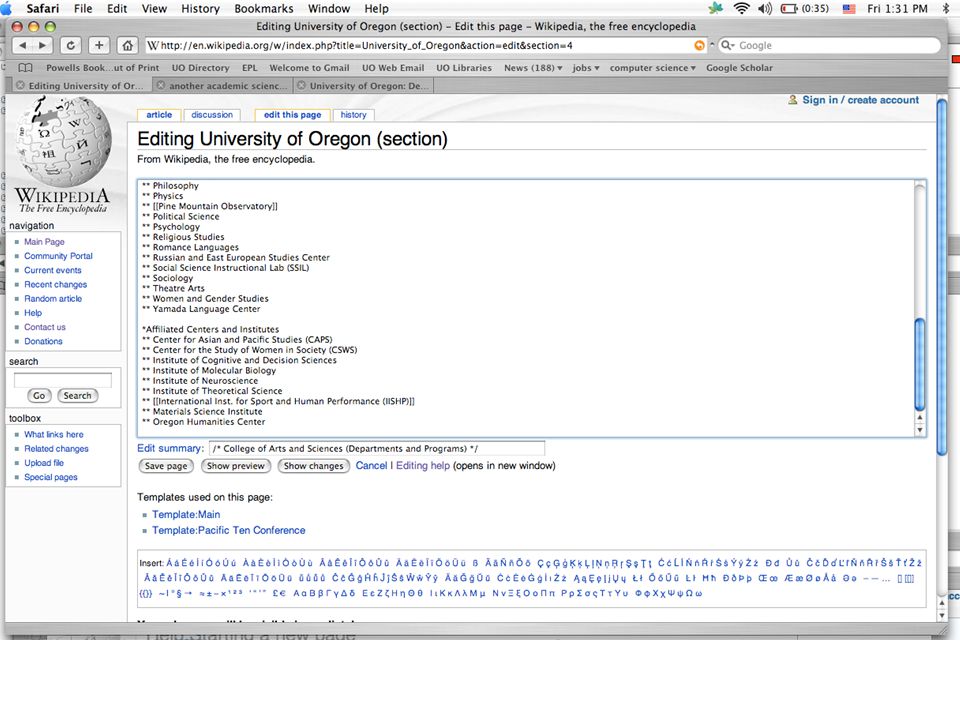This screenshot has width=960, height=720.
Task: Select the history tab
Action: point(353,114)
